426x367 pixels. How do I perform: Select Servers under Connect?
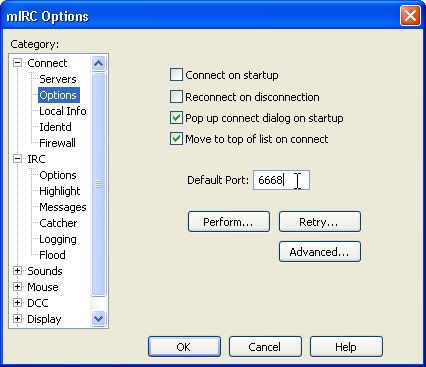pyautogui.click(x=58, y=79)
